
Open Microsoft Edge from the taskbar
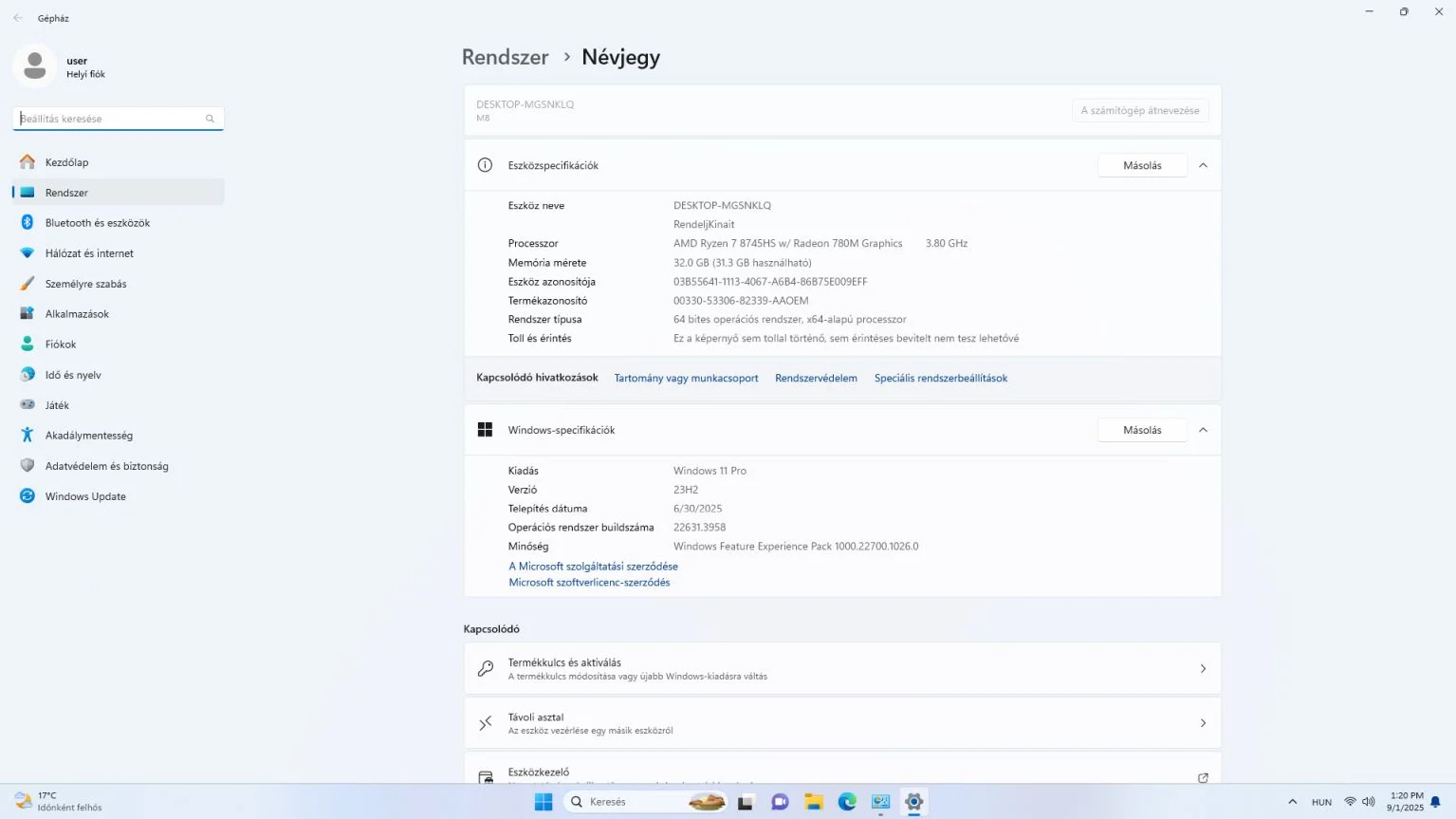(847, 802)
